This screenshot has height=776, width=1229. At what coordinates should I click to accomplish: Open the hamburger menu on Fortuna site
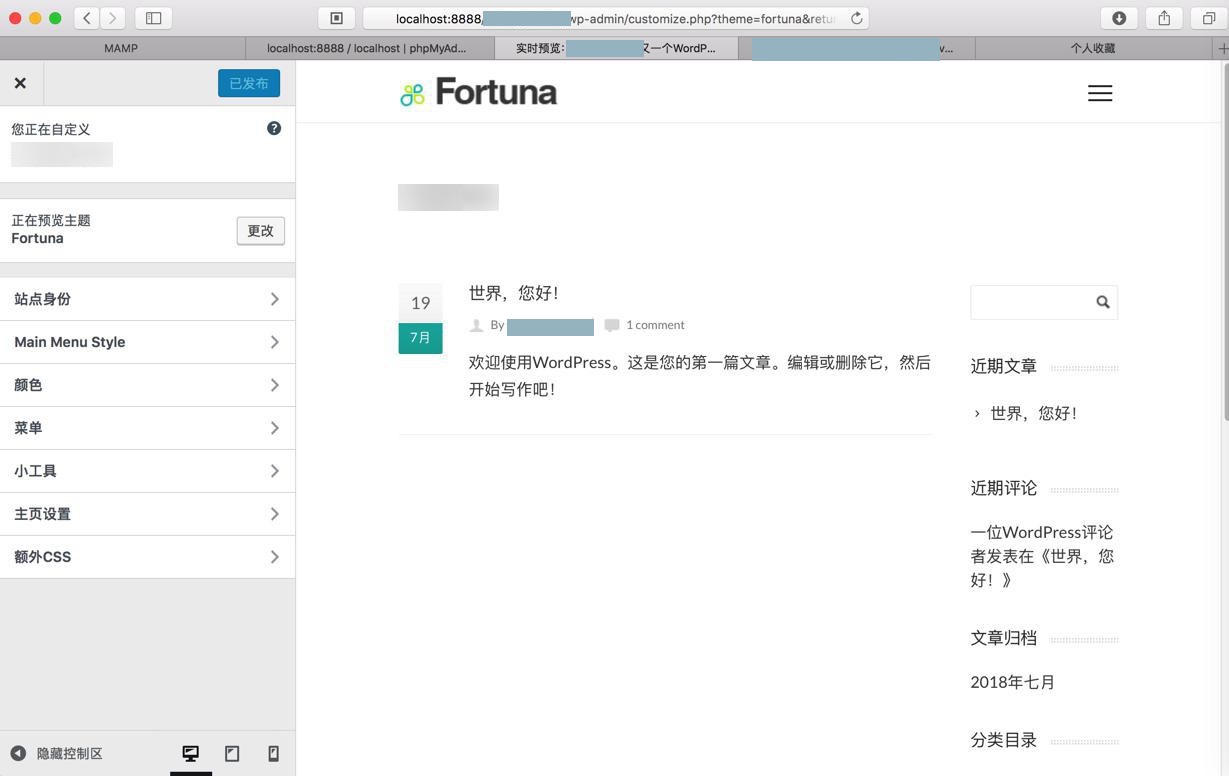(1100, 93)
